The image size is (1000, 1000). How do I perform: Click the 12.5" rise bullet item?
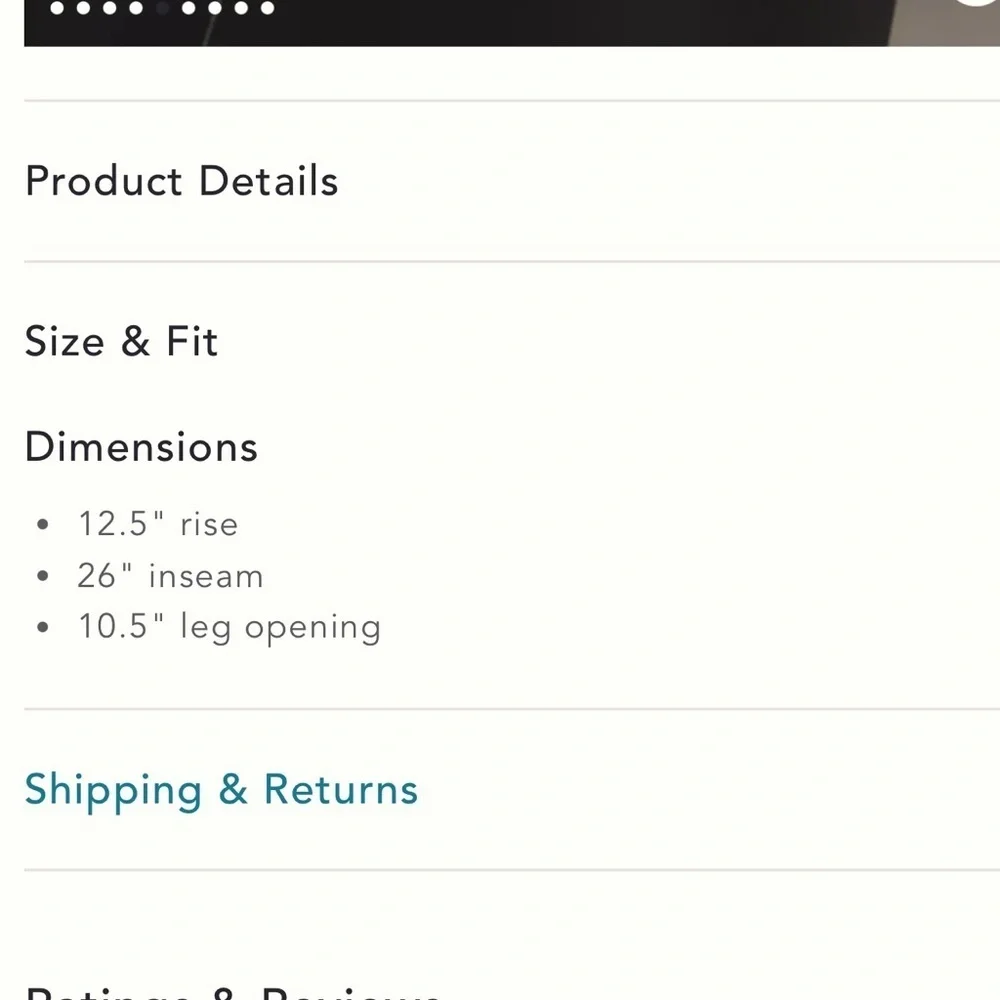pos(158,524)
